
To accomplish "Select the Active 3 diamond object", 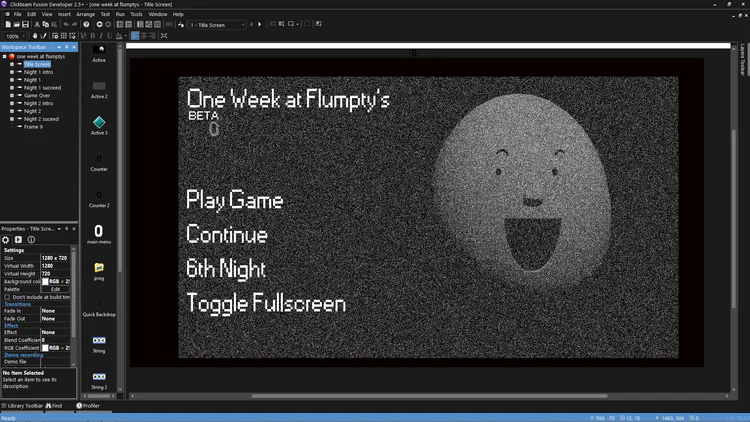I will (99, 122).
